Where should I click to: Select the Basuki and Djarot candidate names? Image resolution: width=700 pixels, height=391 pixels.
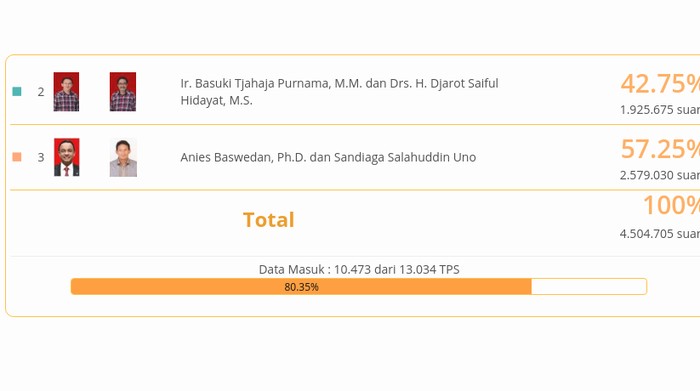click(x=339, y=92)
